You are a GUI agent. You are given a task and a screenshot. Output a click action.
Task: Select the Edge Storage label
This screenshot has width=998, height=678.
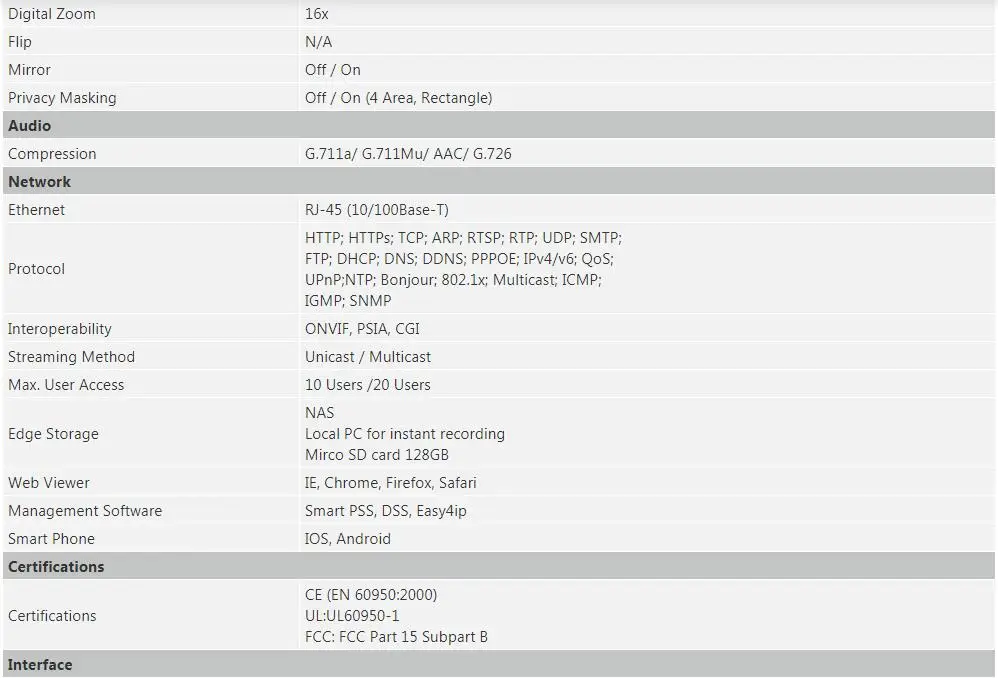[53, 434]
